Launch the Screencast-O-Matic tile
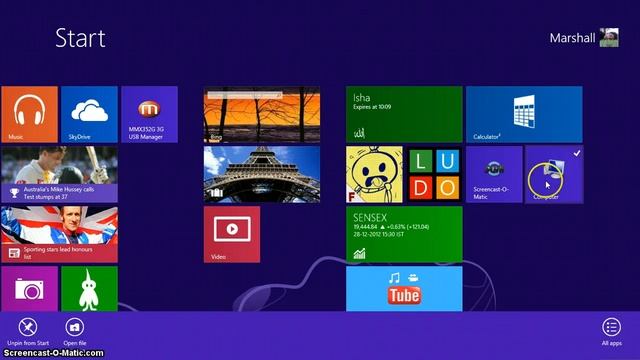The width and height of the screenshot is (640, 360). click(494, 174)
